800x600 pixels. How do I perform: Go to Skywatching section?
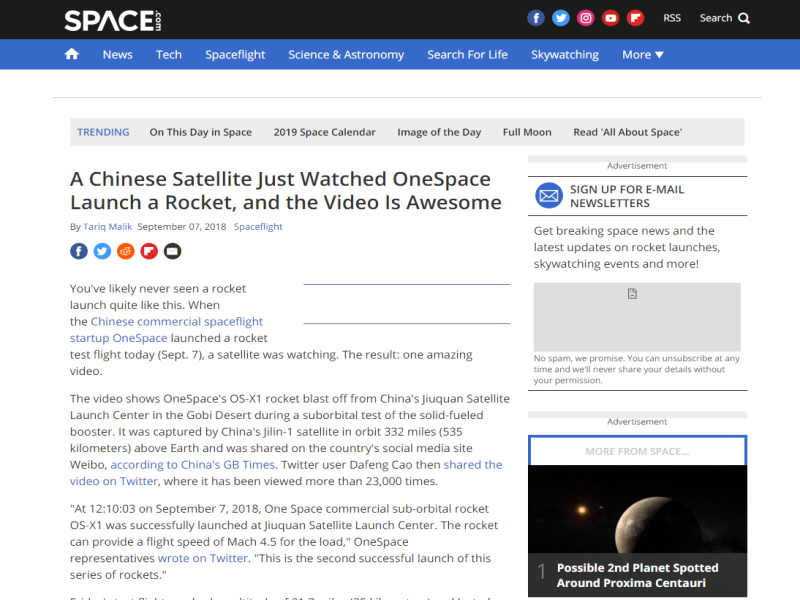[x=565, y=54]
